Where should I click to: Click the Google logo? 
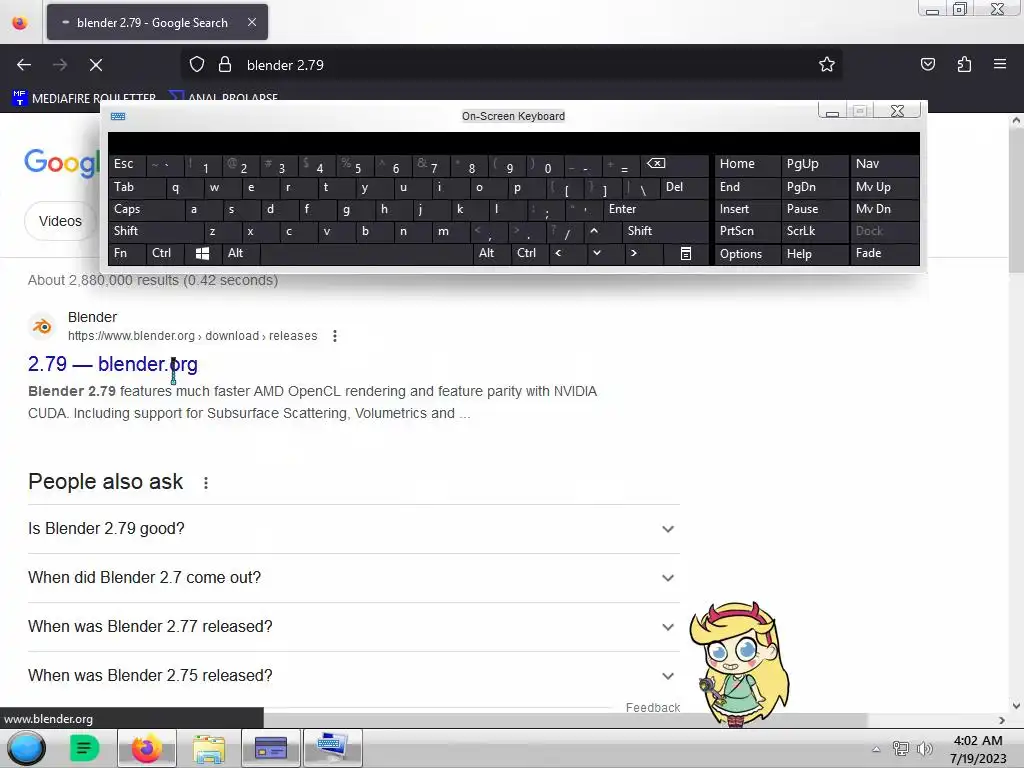coord(62,163)
